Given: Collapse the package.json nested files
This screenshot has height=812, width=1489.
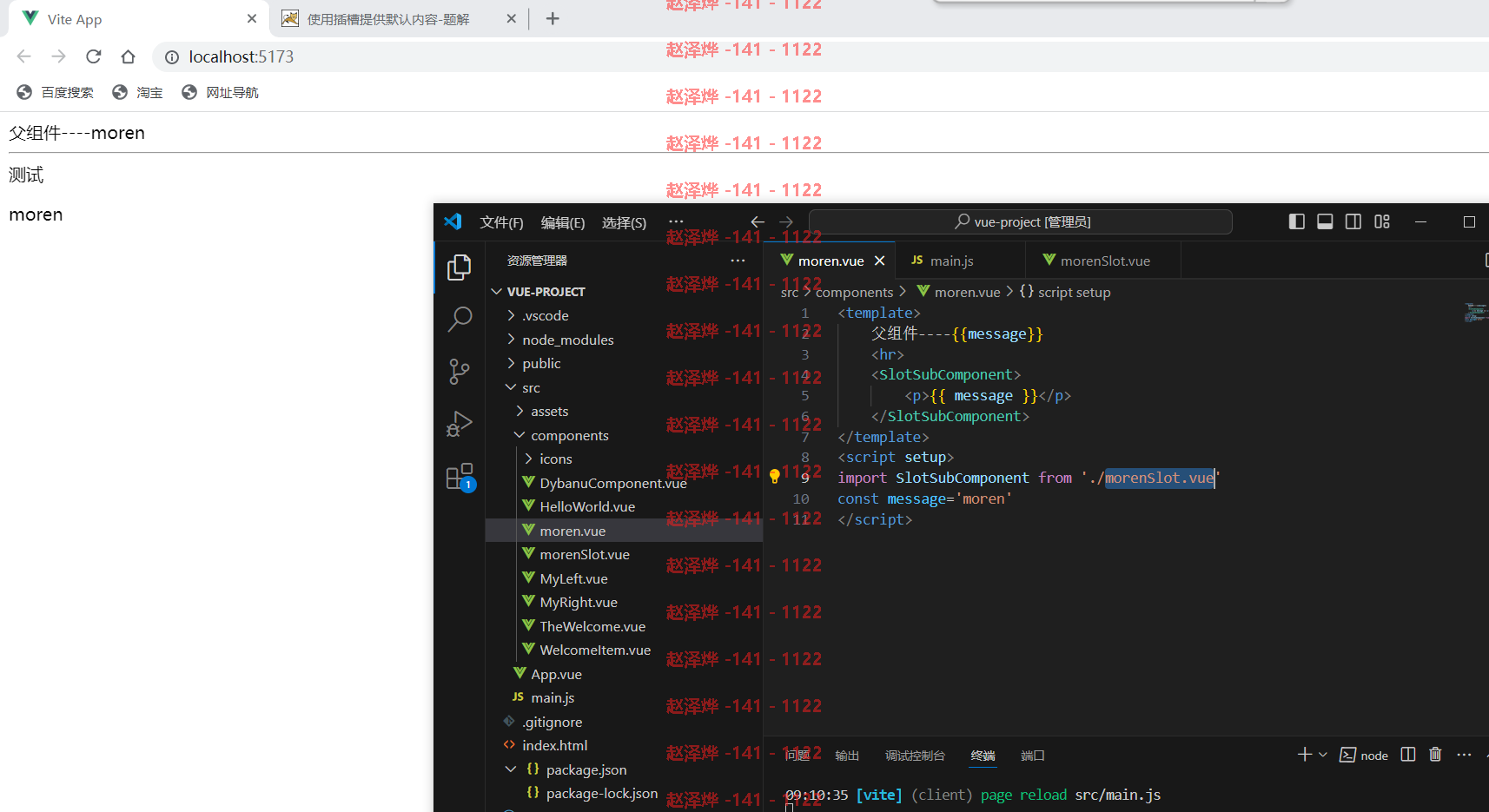Looking at the screenshot, I should 511,769.
